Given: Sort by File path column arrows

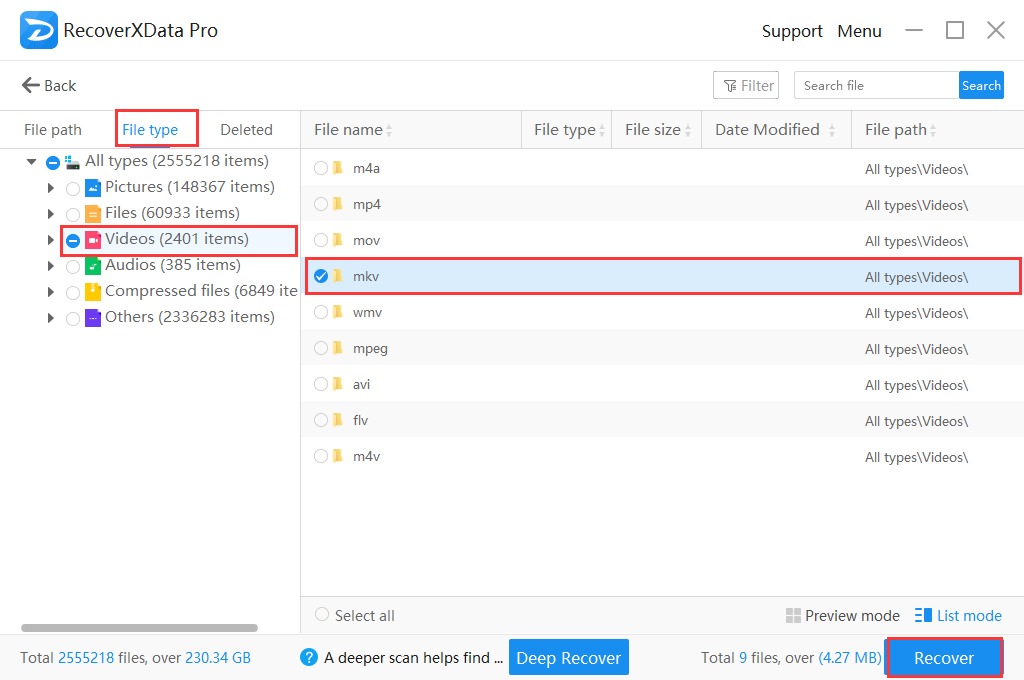Looking at the screenshot, I should coord(933,130).
